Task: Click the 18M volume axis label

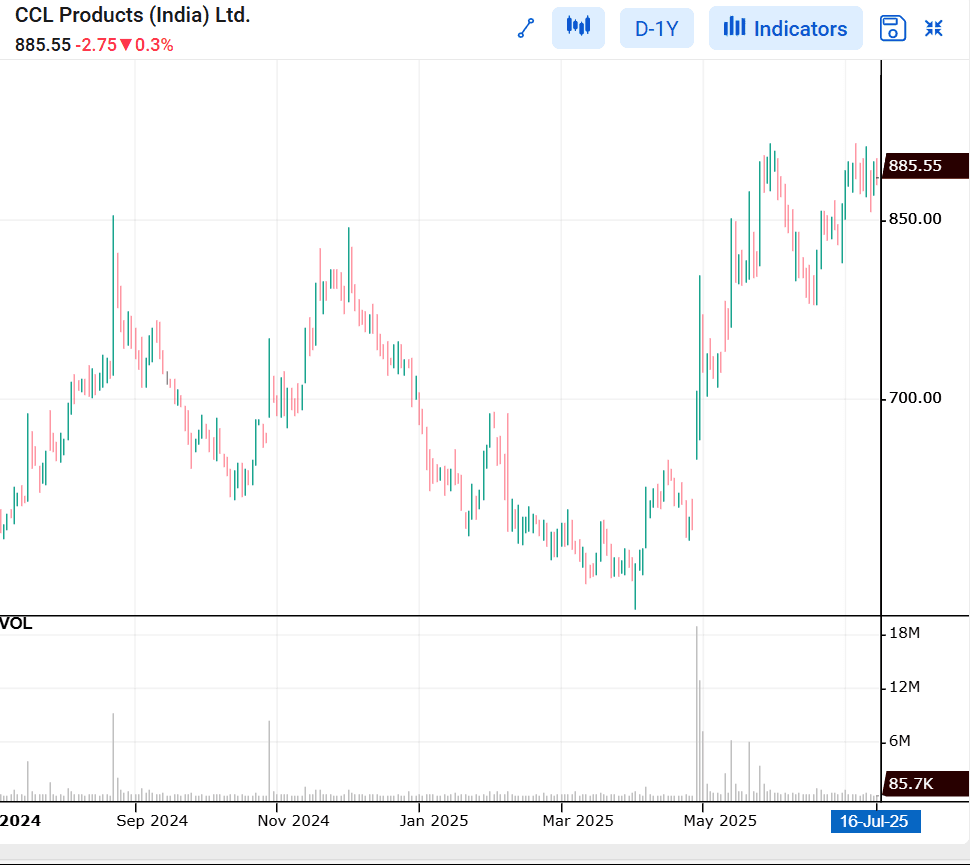Action: pyautogui.click(x=904, y=633)
